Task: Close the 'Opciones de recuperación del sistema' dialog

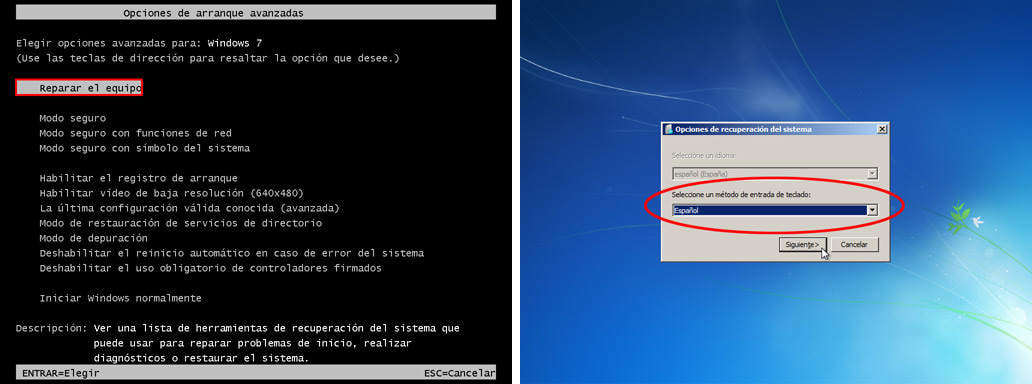Action: point(882,129)
